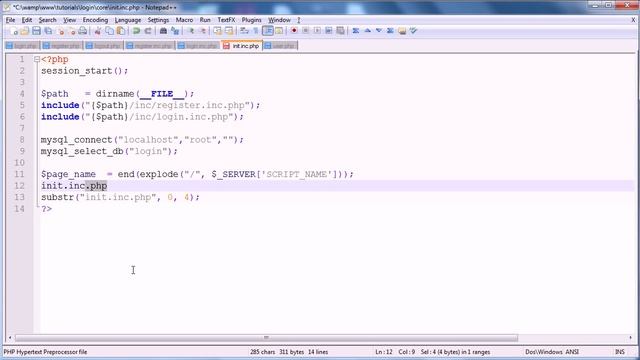640x360 pixels.
Task: Open the Encoding menu
Action: 95,20
